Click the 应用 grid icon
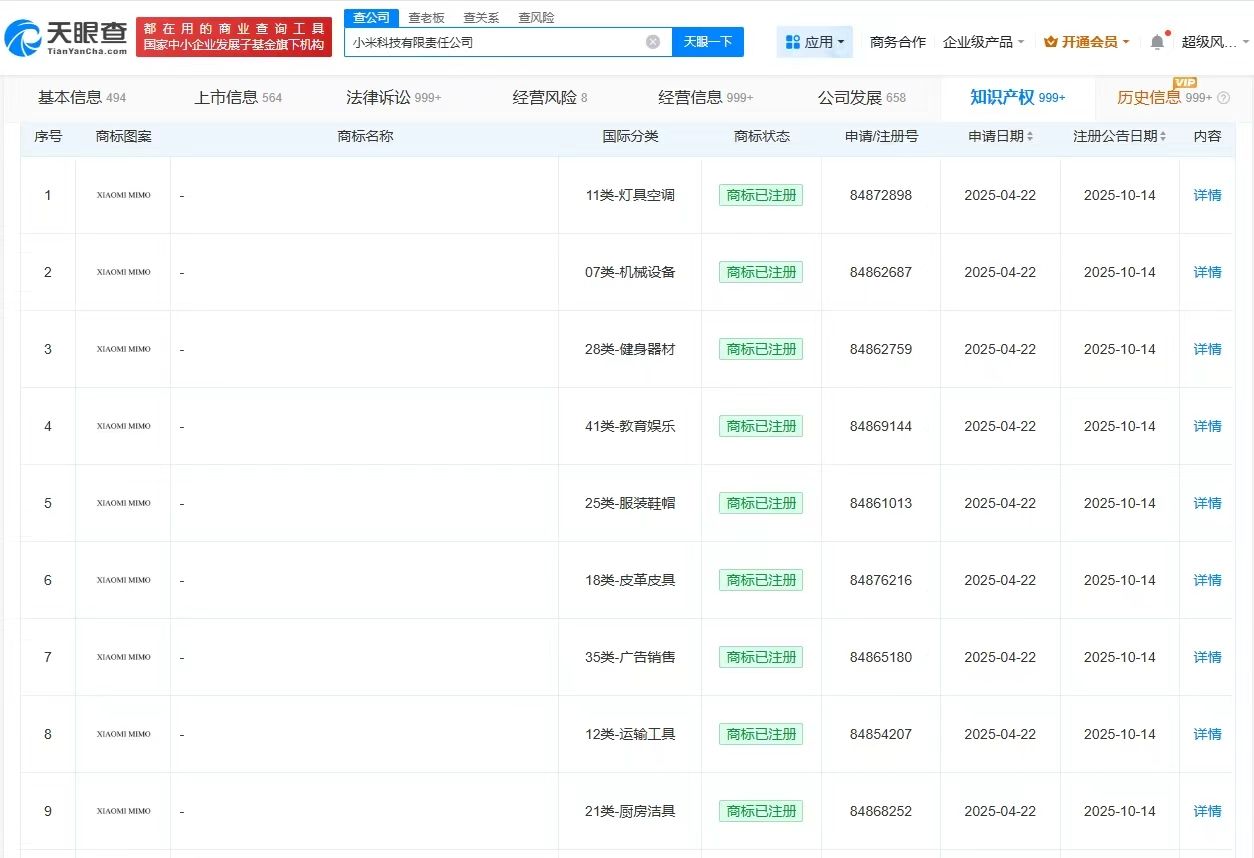The width and height of the screenshot is (1254, 858). (x=793, y=42)
